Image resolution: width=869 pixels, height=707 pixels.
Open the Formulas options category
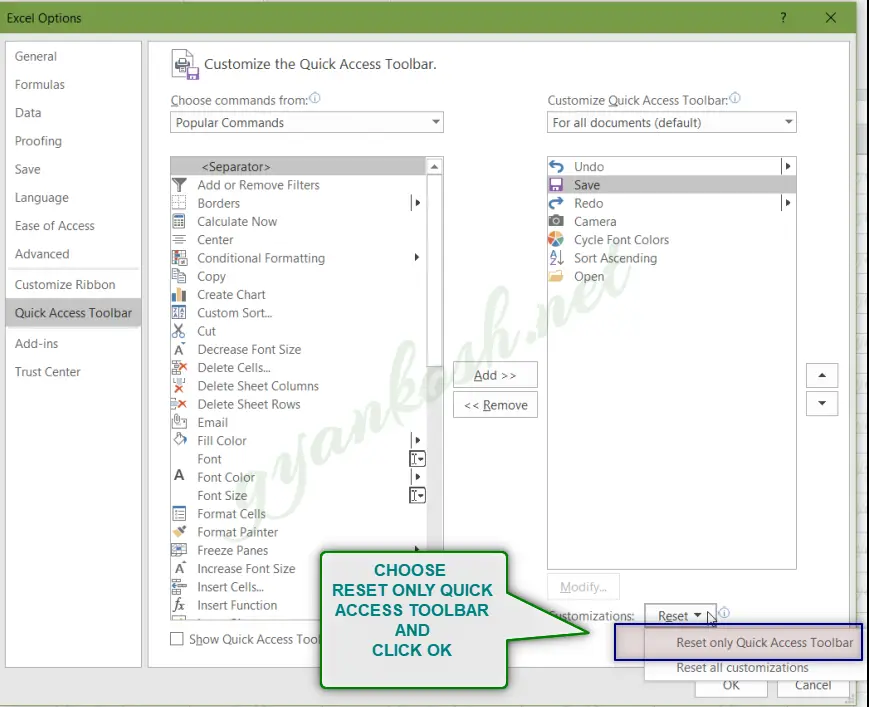(x=40, y=85)
